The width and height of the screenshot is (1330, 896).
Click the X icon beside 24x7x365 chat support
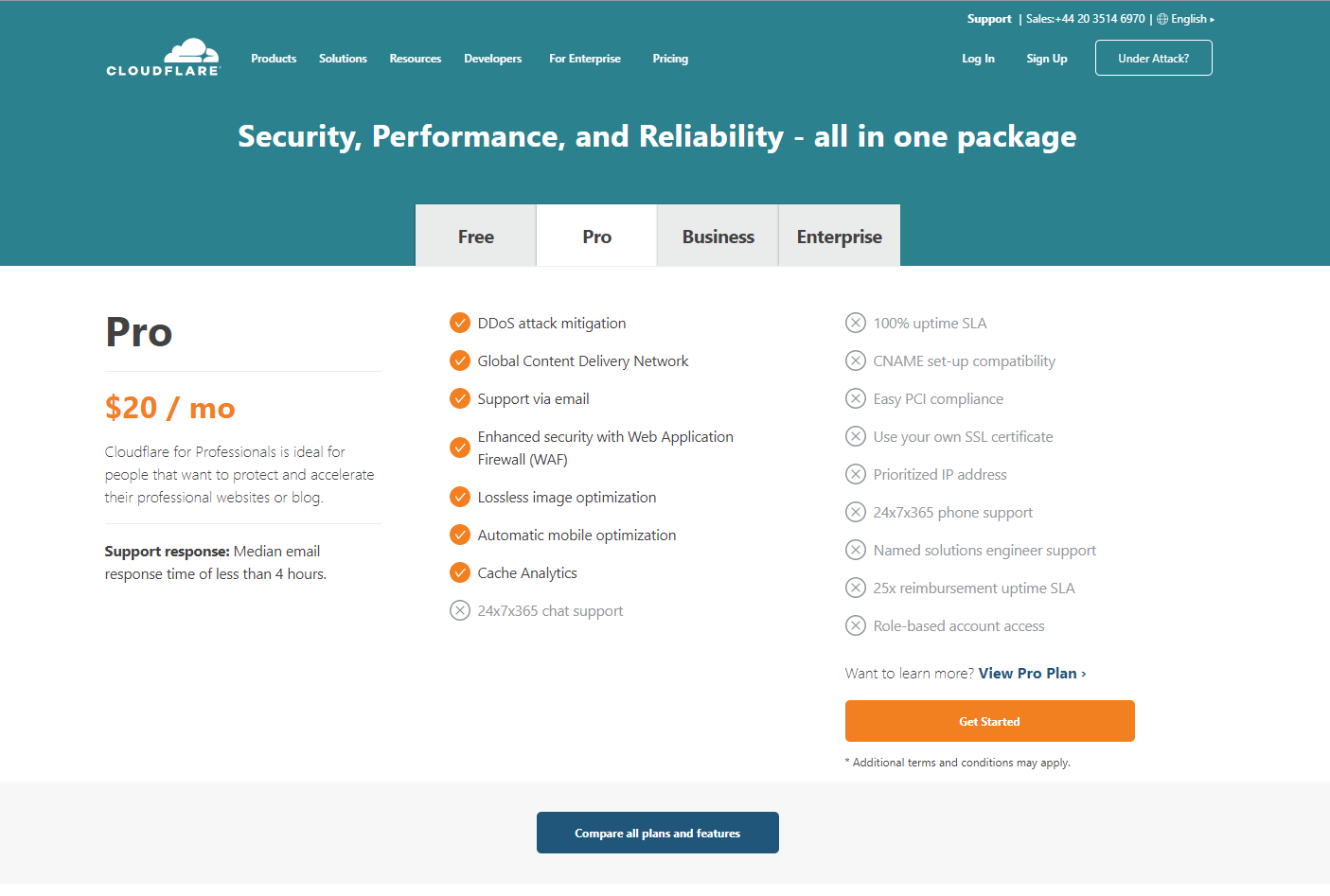pos(460,610)
